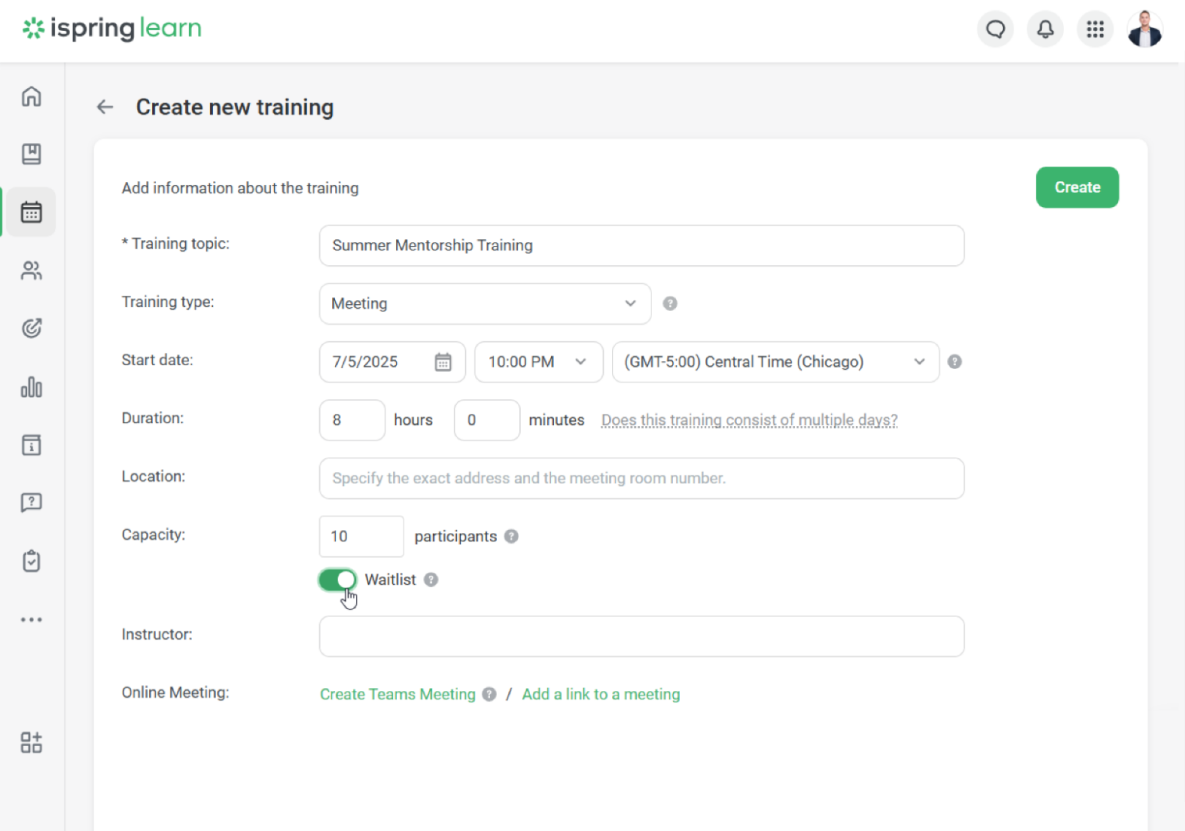The image size is (1185, 831).
Task: Click the Location address input field
Action: (x=641, y=478)
